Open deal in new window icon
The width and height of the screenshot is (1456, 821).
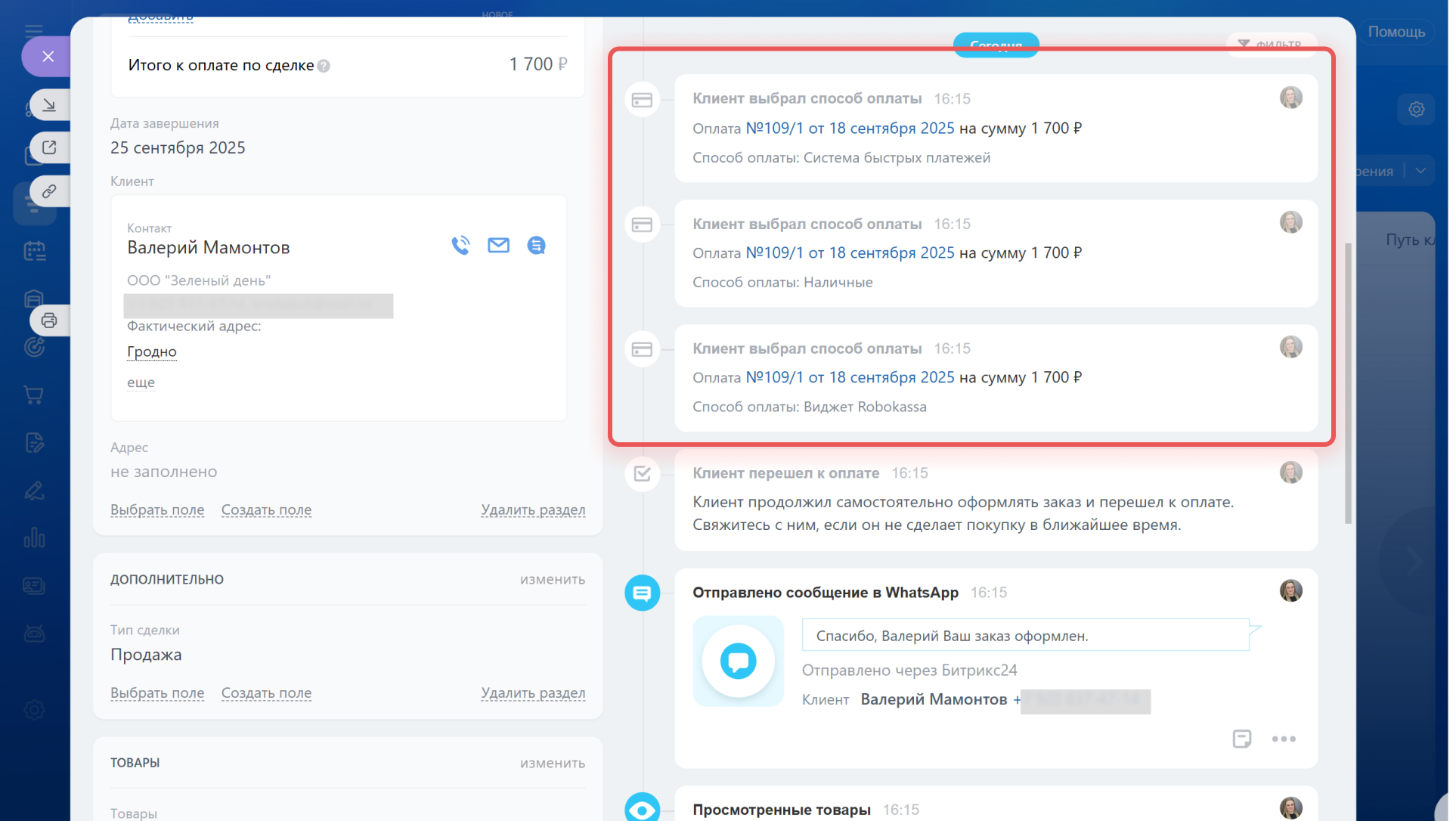pyautogui.click(x=49, y=147)
